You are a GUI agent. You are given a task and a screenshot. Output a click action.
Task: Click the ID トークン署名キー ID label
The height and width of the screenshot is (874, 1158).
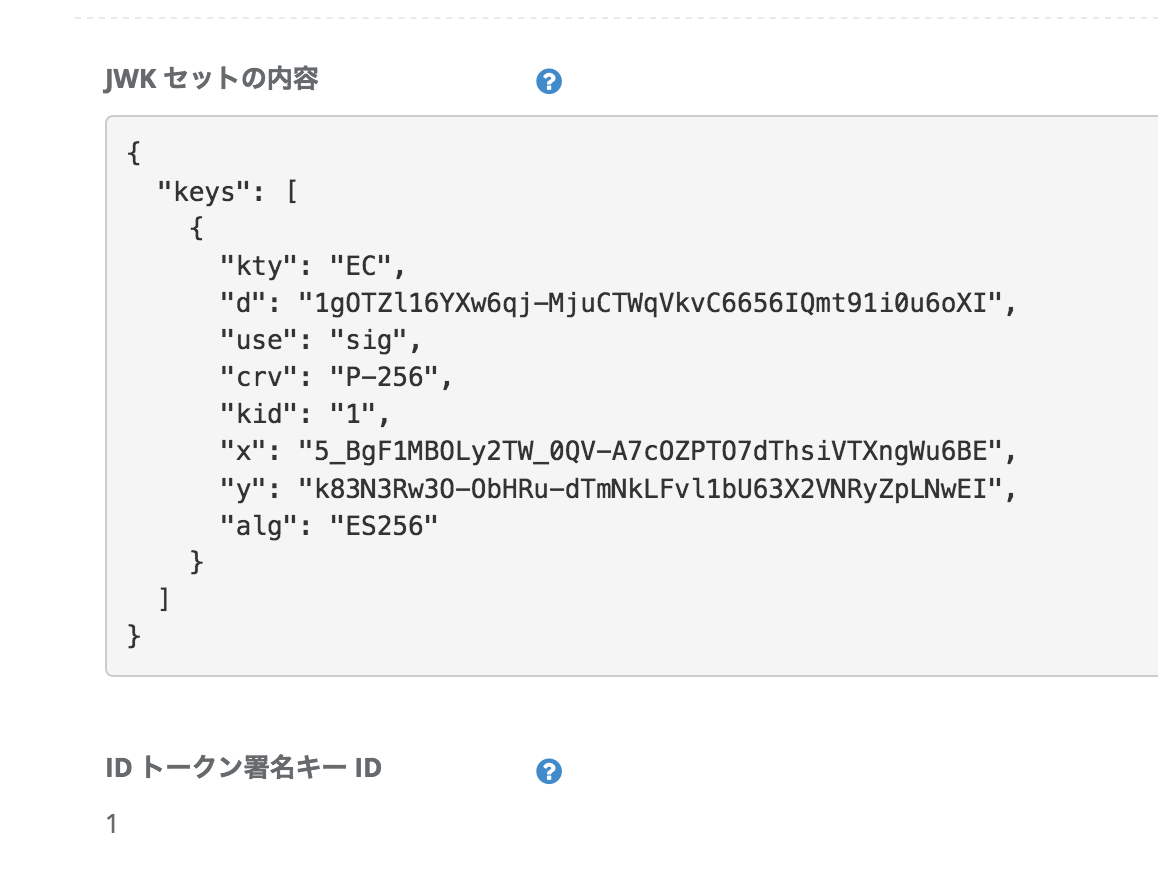pyautogui.click(x=244, y=768)
